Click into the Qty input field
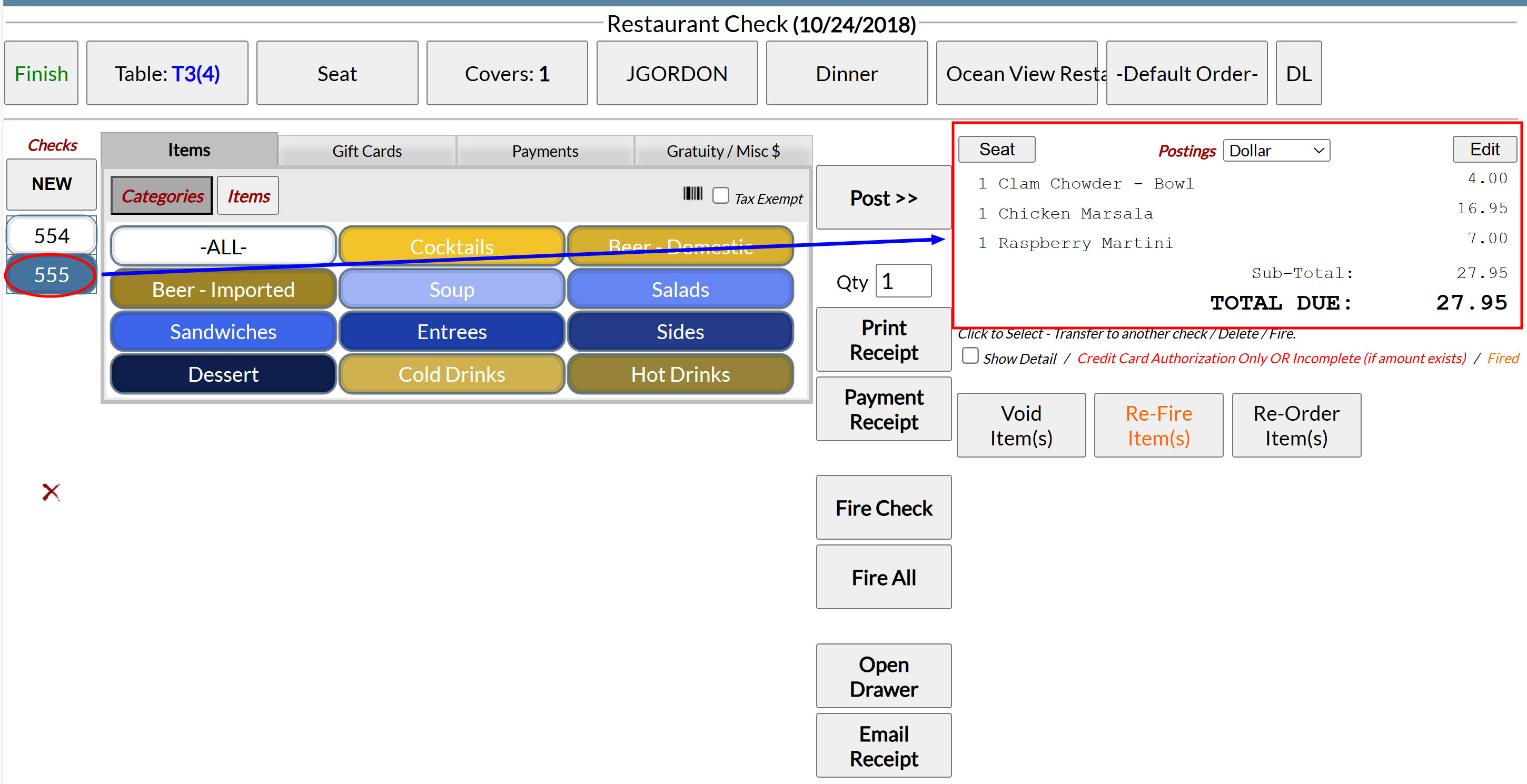 904,281
